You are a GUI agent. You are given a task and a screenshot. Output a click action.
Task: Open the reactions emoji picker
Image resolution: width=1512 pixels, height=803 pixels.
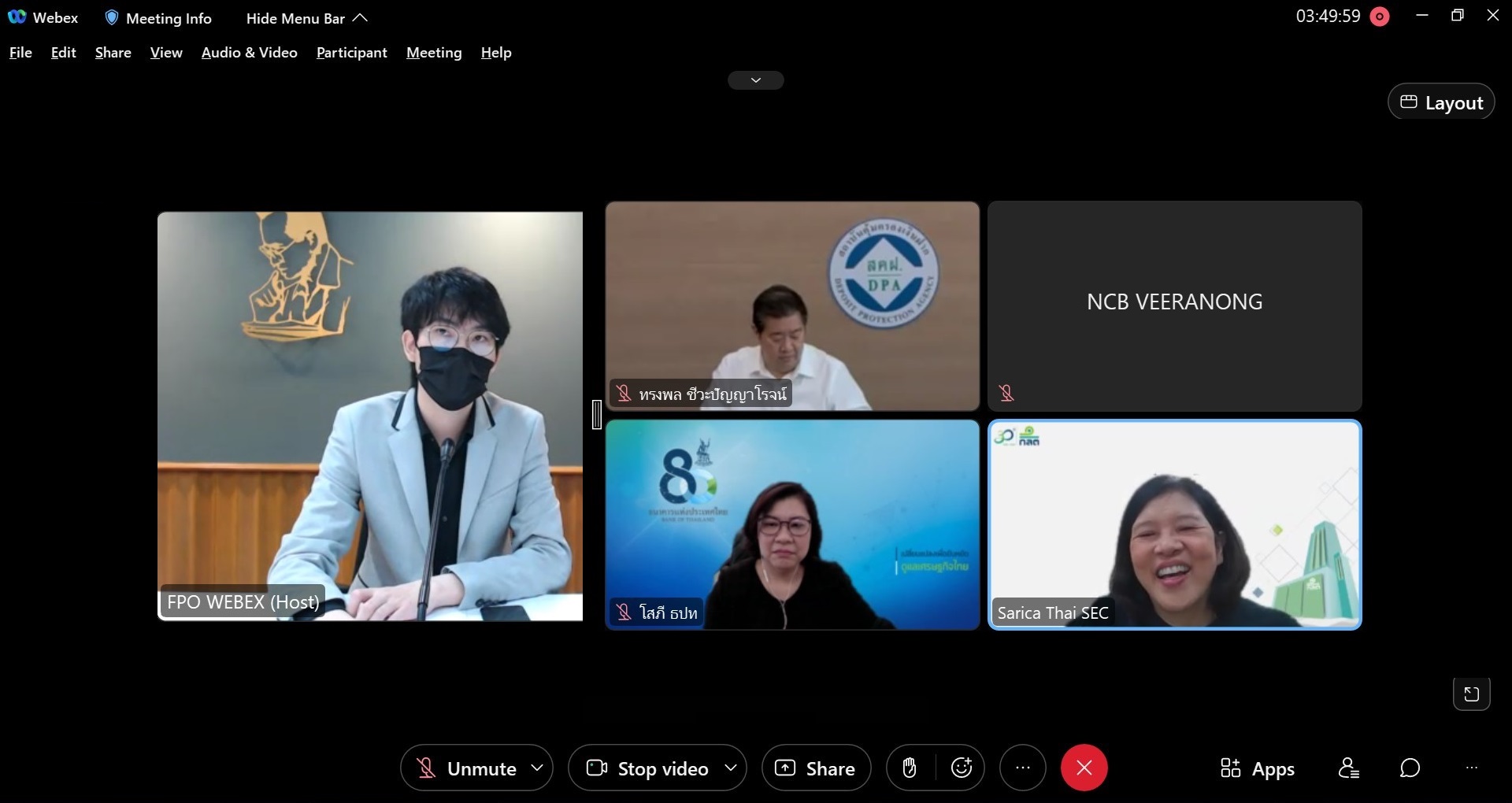pos(962,768)
